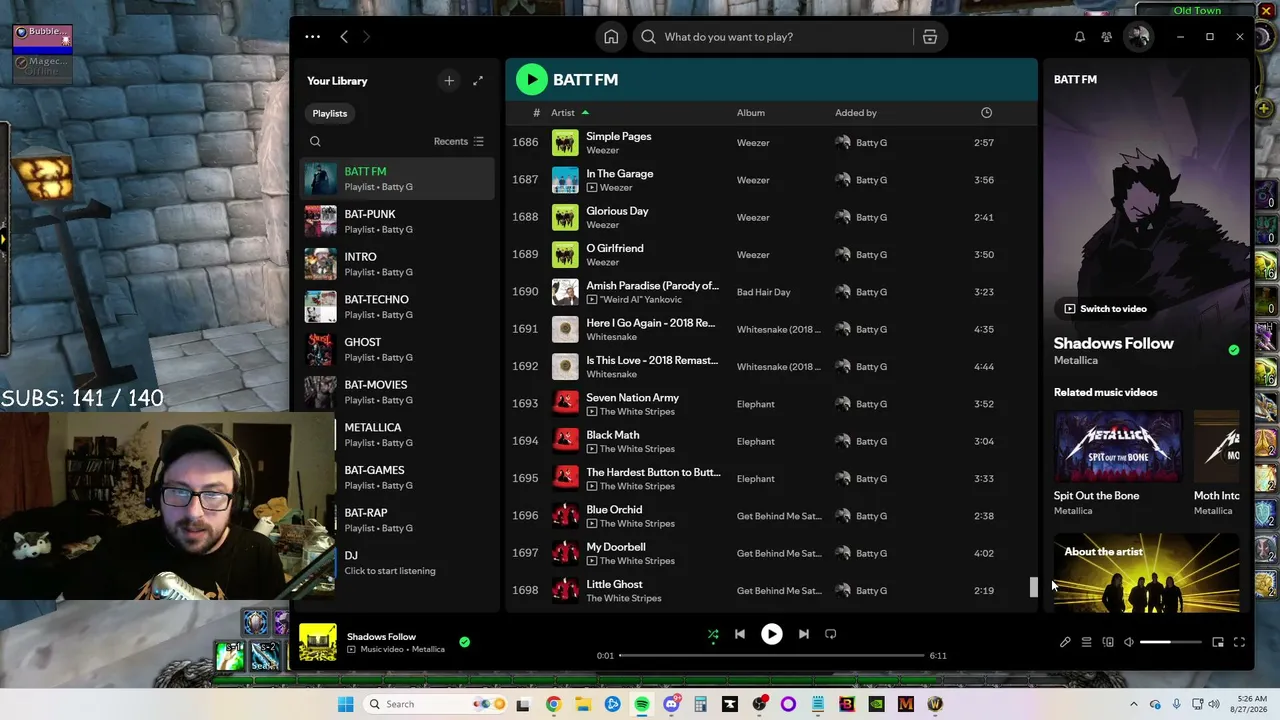Seek within the song progress bar
1280x720 pixels.
pyautogui.click(x=772, y=655)
